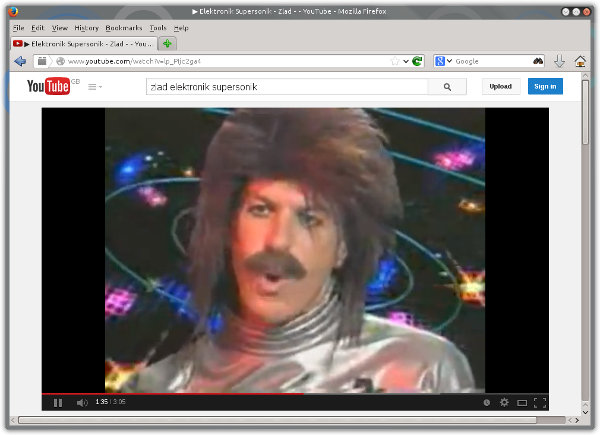Open the YouTube guide menu icon
Image resolution: width=600 pixels, height=435 pixels.
95,87
